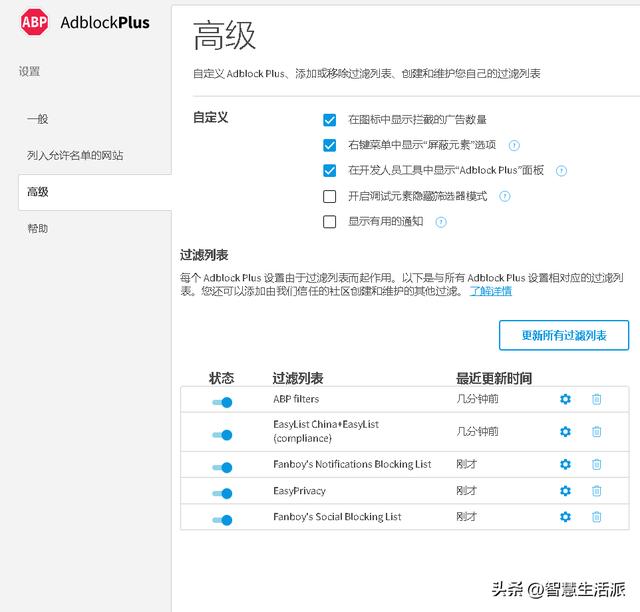This screenshot has height=612, width=640.
Task: Open settings gear for EasyPrivacy
Action: (565, 491)
